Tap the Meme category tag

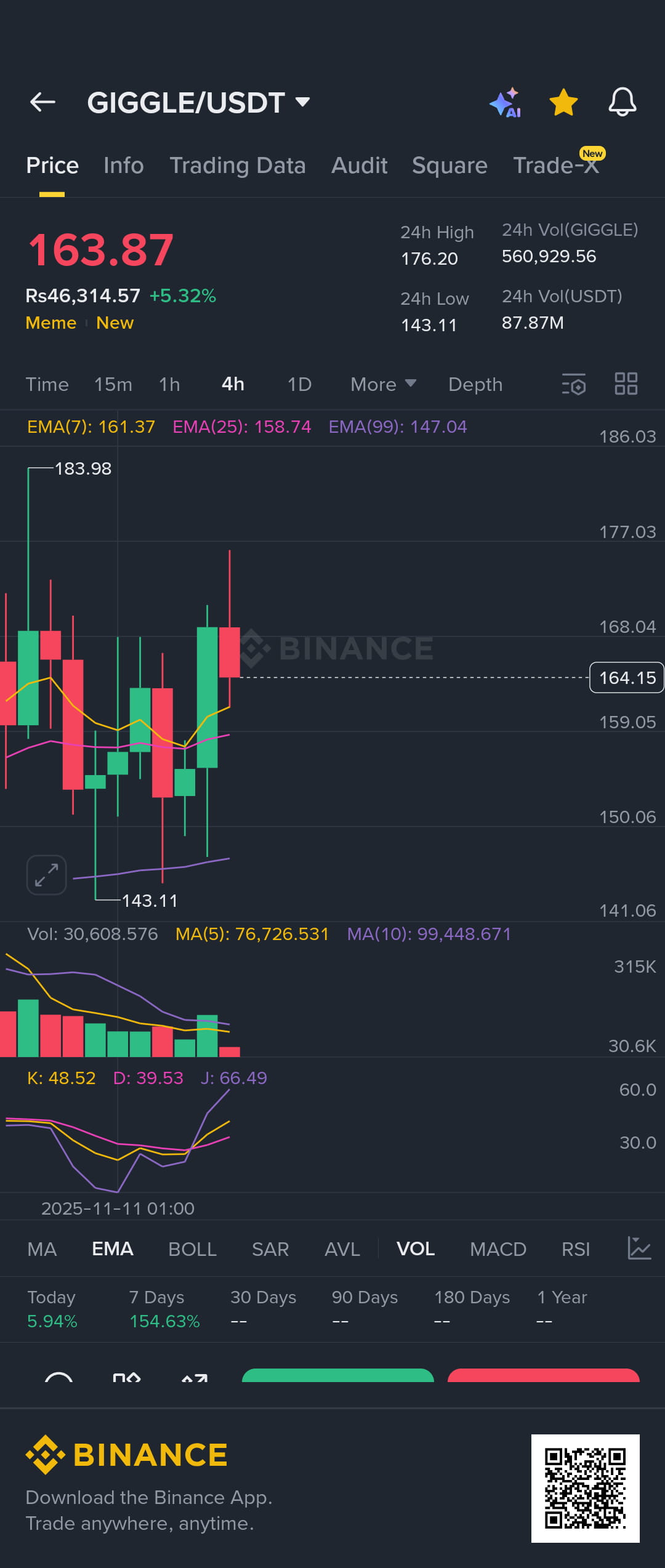tap(51, 323)
